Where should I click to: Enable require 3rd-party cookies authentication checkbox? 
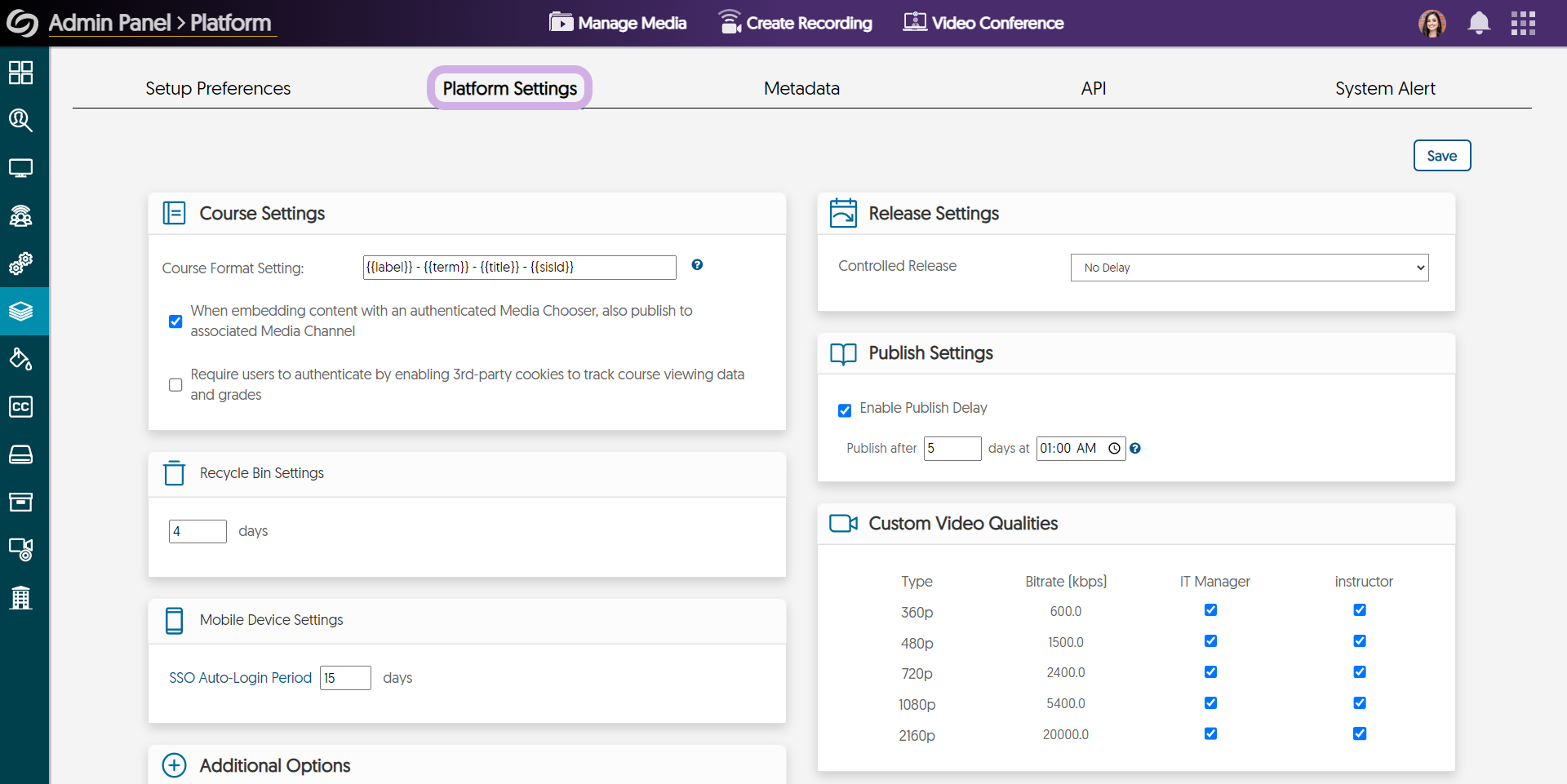[x=175, y=384]
